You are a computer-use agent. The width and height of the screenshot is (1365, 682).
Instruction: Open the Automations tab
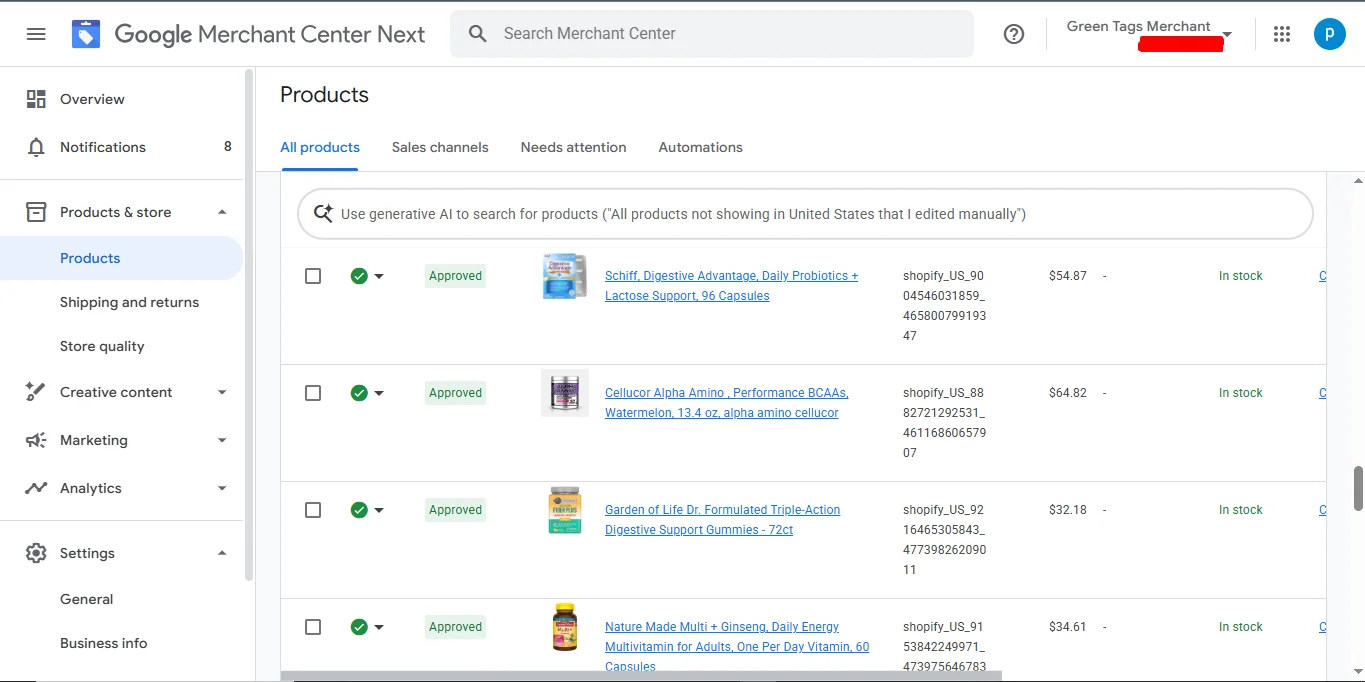click(x=700, y=147)
